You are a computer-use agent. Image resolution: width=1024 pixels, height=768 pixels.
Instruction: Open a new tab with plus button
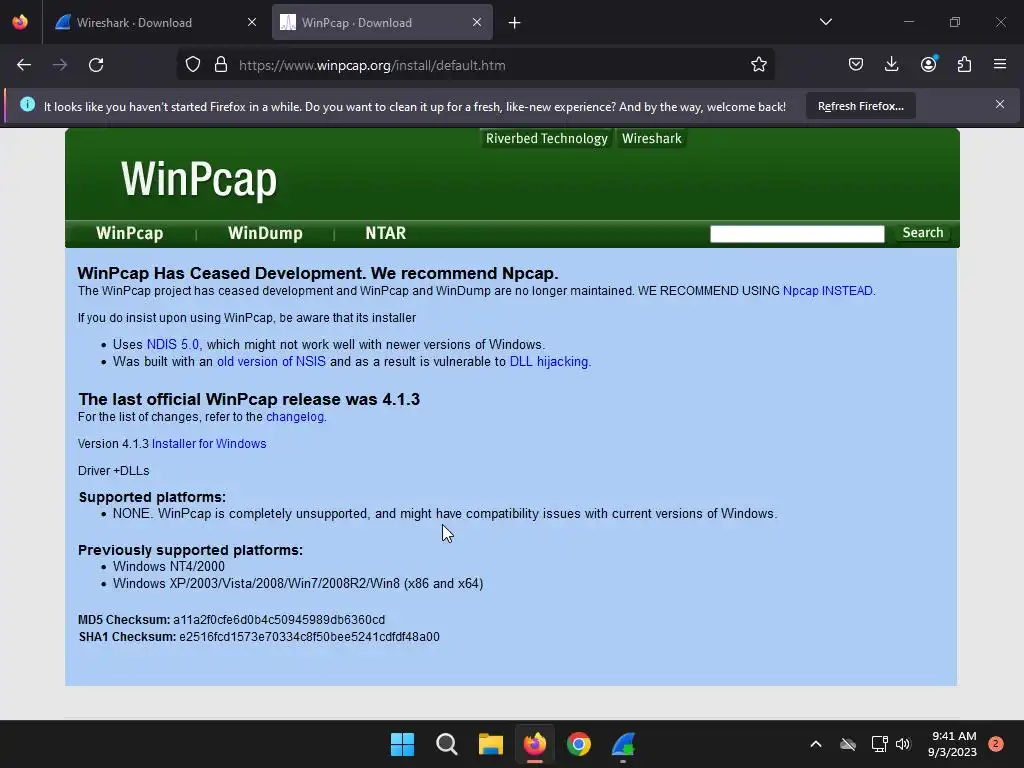click(x=515, y=23)
